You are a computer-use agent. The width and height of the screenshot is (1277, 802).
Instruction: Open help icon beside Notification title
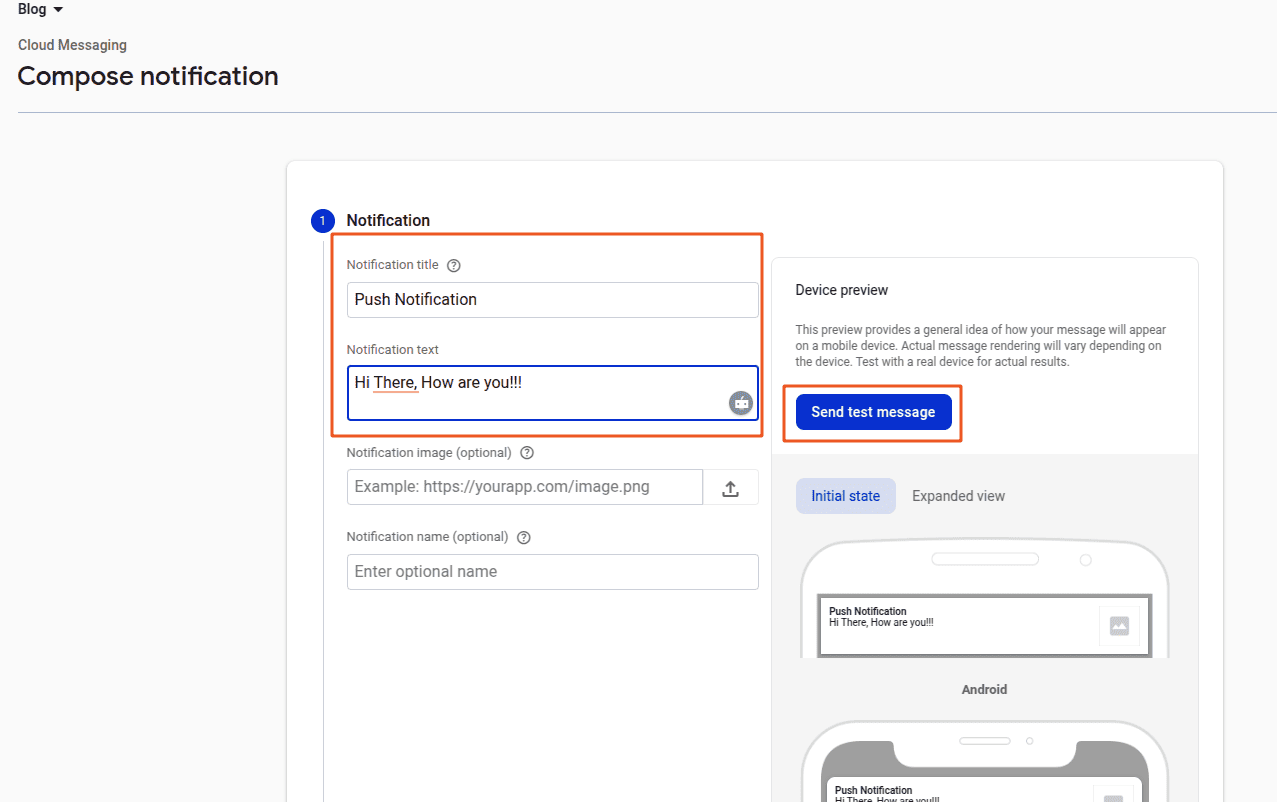point(454,266)
